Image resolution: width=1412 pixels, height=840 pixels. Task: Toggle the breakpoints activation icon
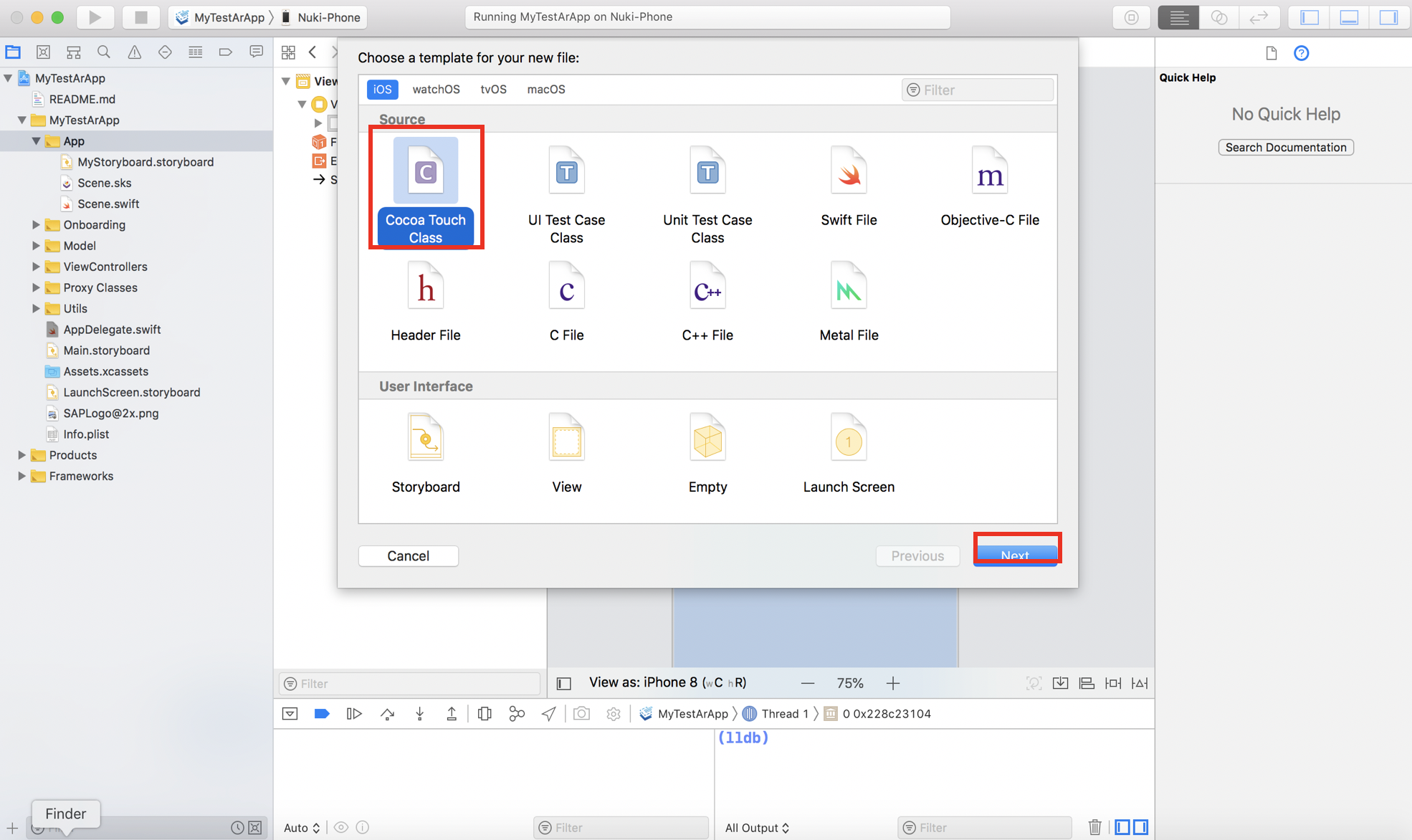point(322,714)
